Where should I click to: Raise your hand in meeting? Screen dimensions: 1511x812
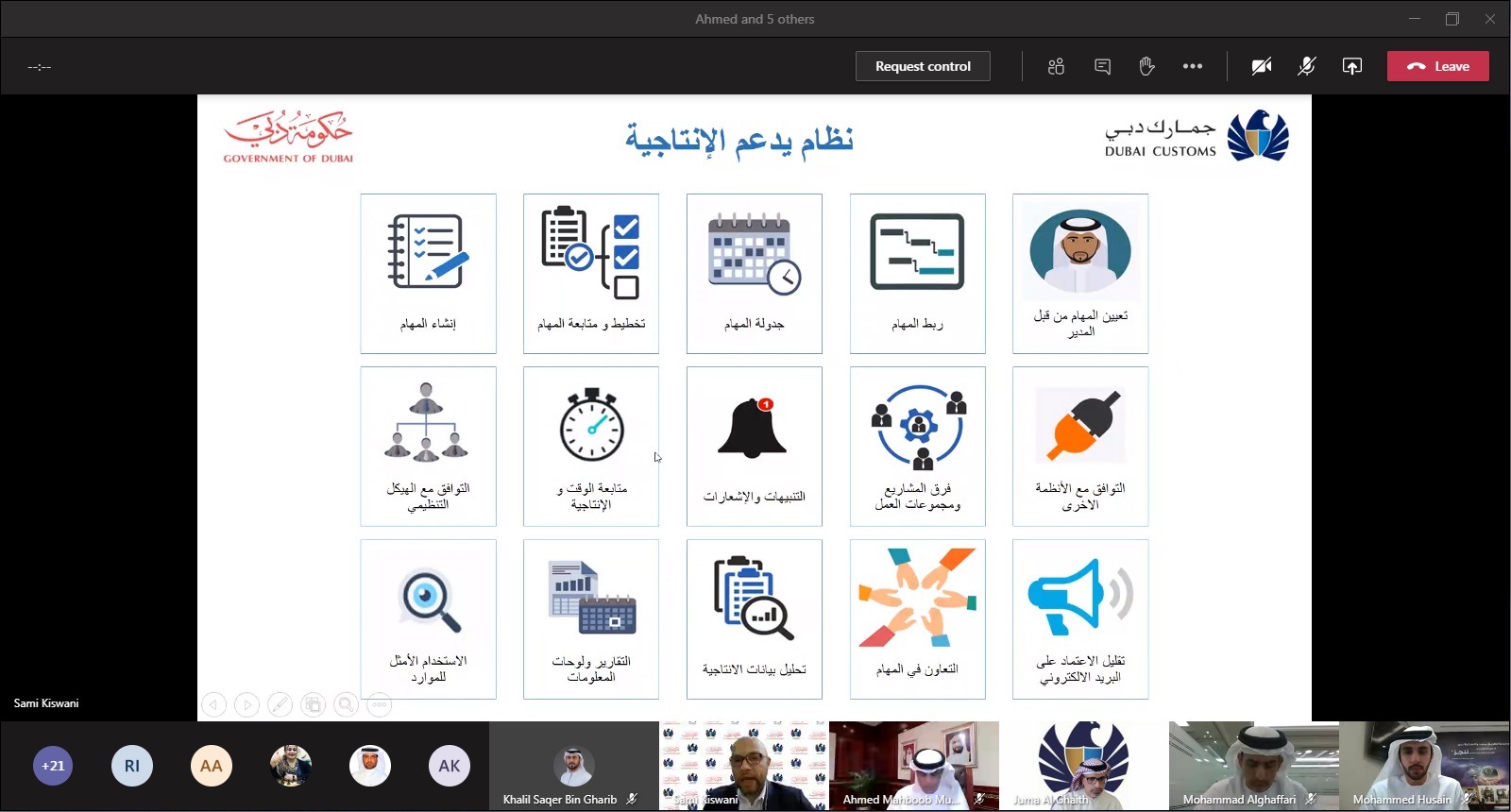click(1146, 66)
